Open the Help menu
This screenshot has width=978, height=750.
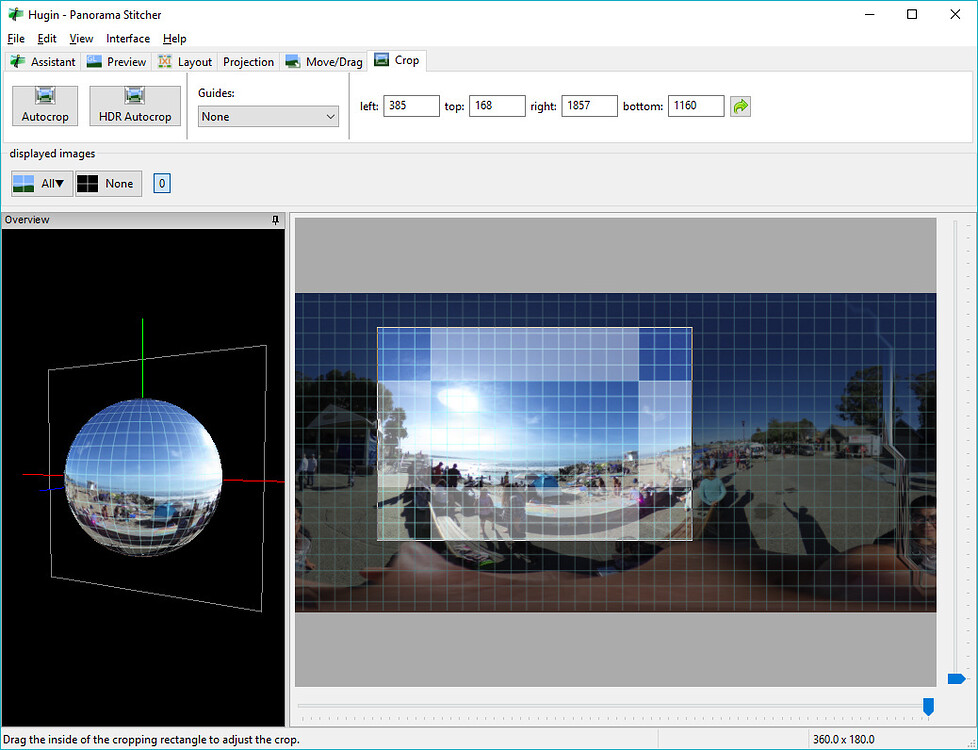[x=175, y=38]
